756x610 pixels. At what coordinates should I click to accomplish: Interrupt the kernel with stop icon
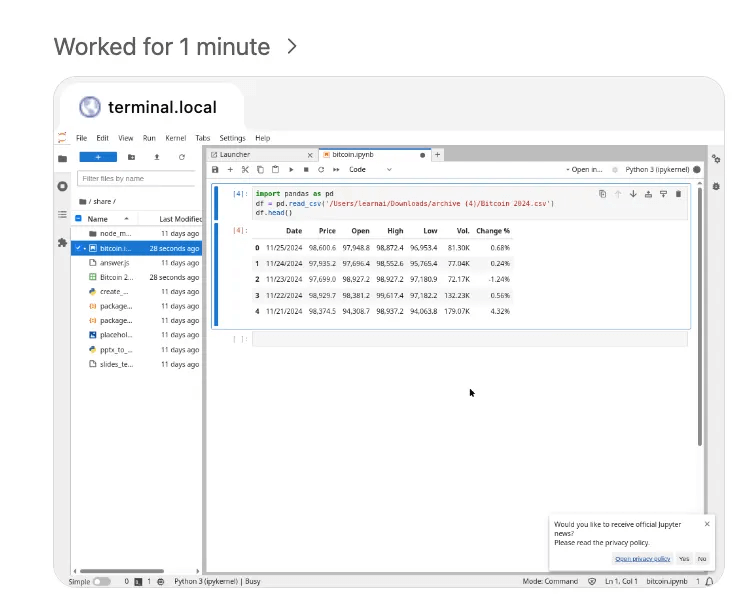pos(306,170)
